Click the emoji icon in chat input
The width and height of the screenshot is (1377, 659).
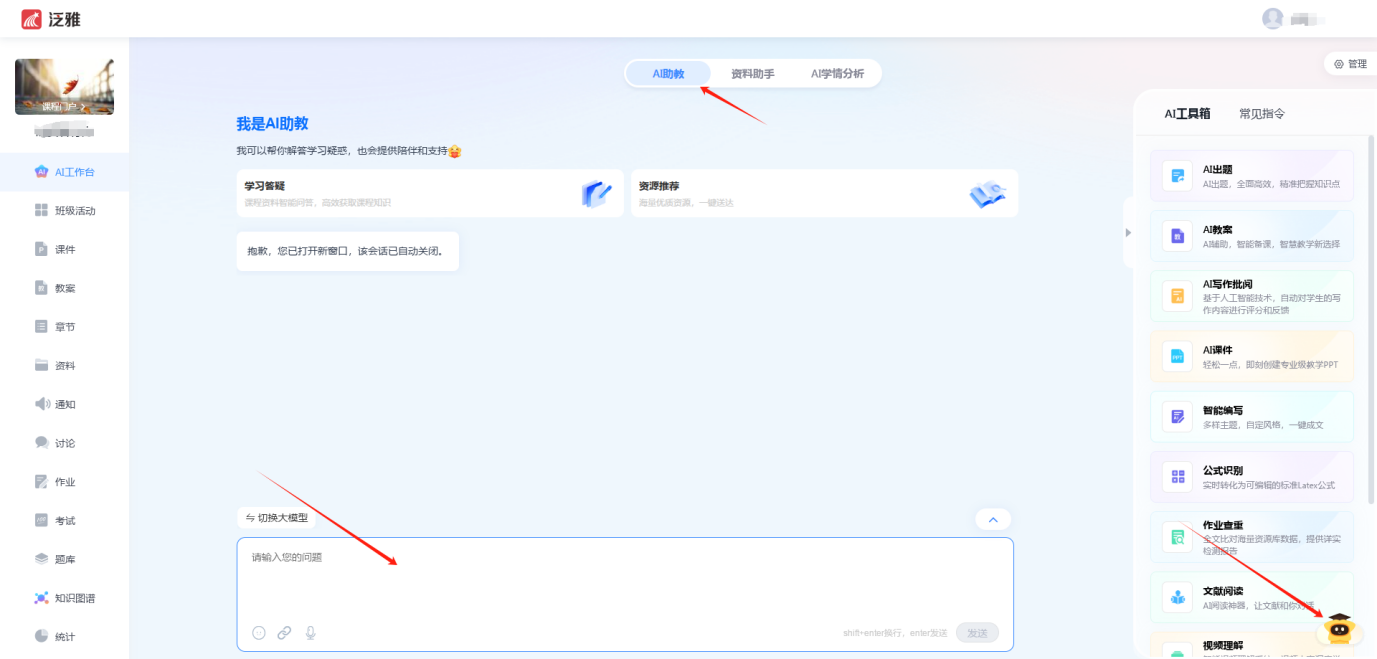click(x=259, y=632)
